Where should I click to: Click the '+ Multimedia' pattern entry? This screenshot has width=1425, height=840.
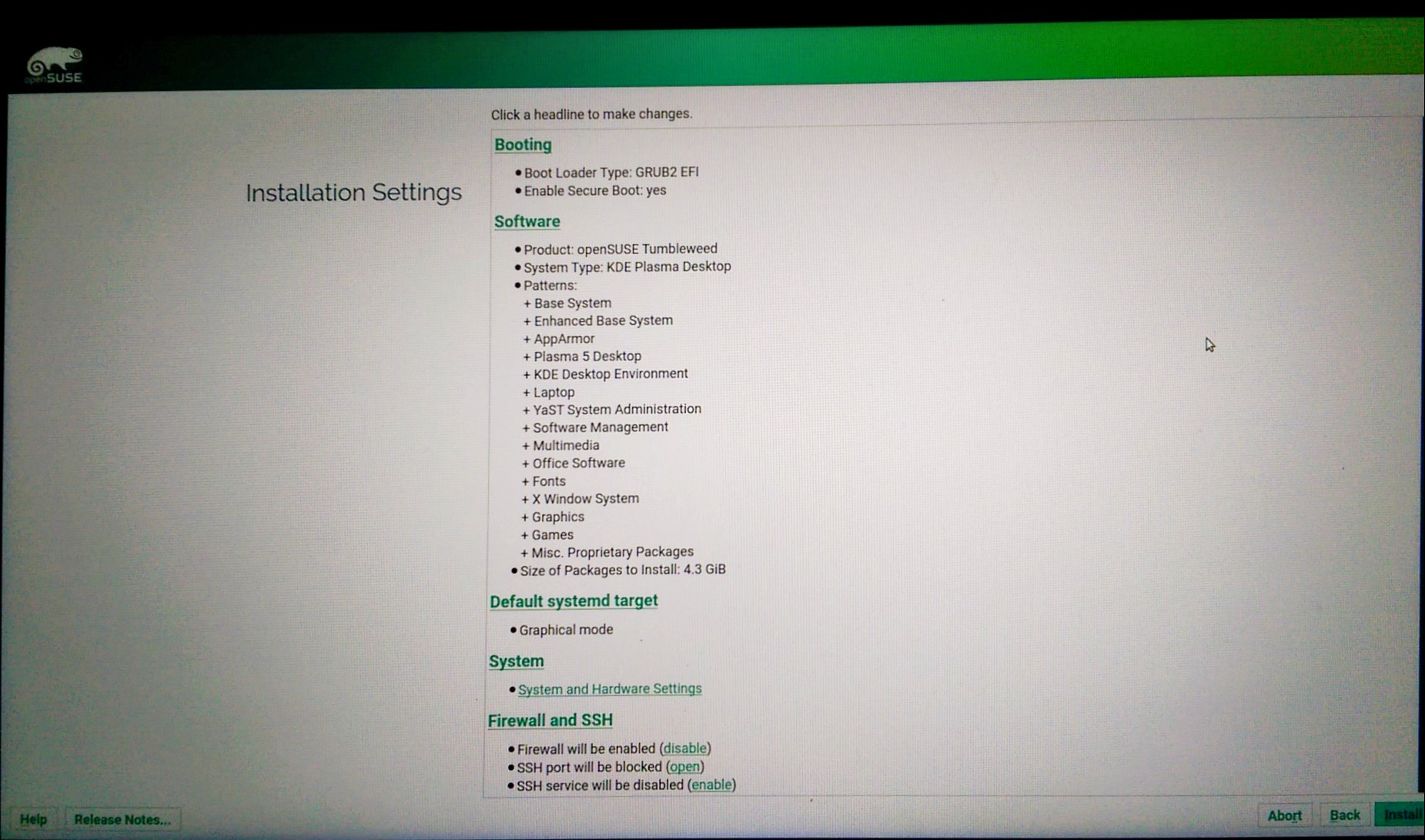[x=560, y=446]
